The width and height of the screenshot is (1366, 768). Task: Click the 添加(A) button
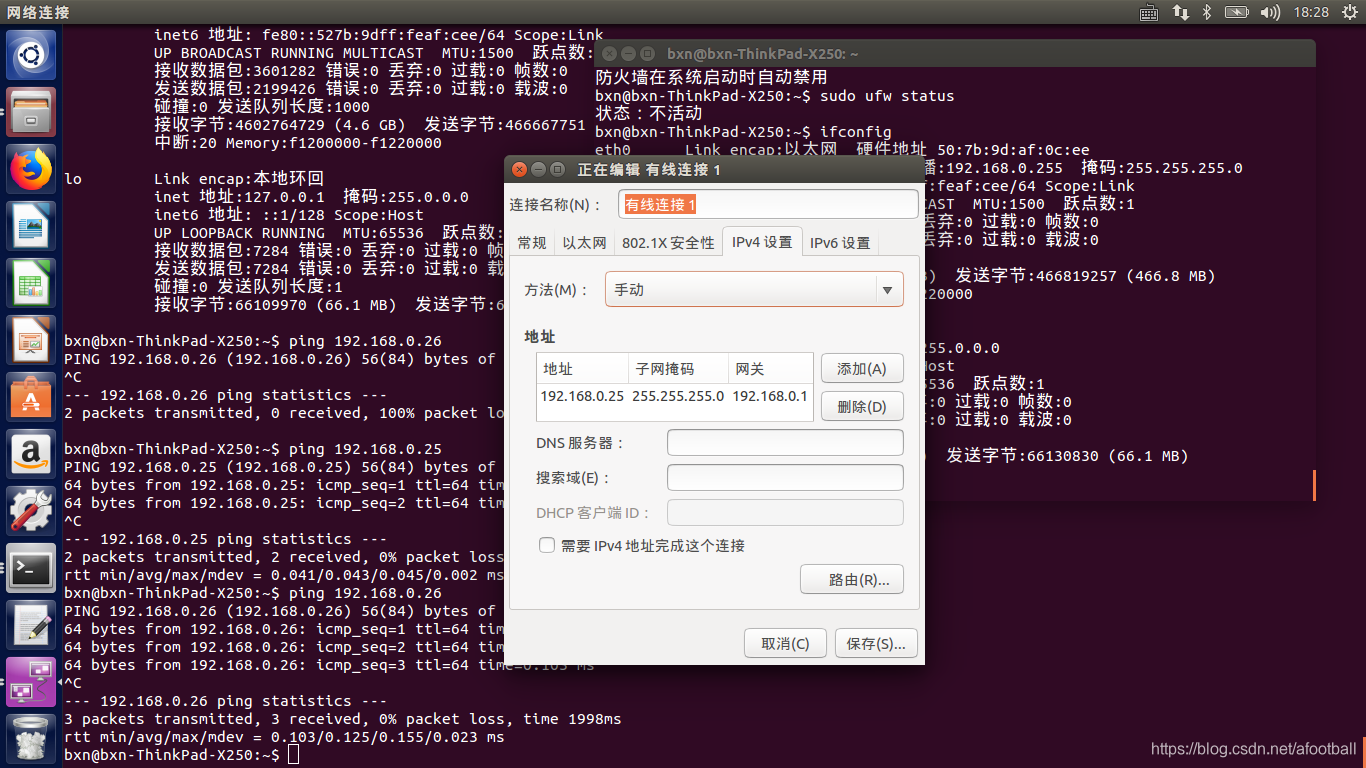coord(862,368)
